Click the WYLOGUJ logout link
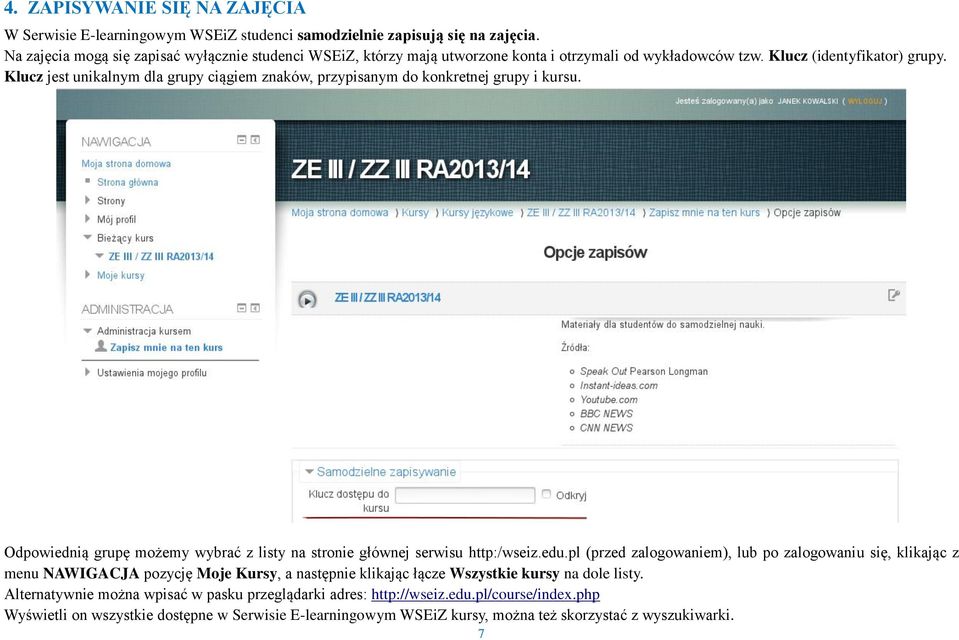This screenshot has width=959, height=640. (865, 101)
